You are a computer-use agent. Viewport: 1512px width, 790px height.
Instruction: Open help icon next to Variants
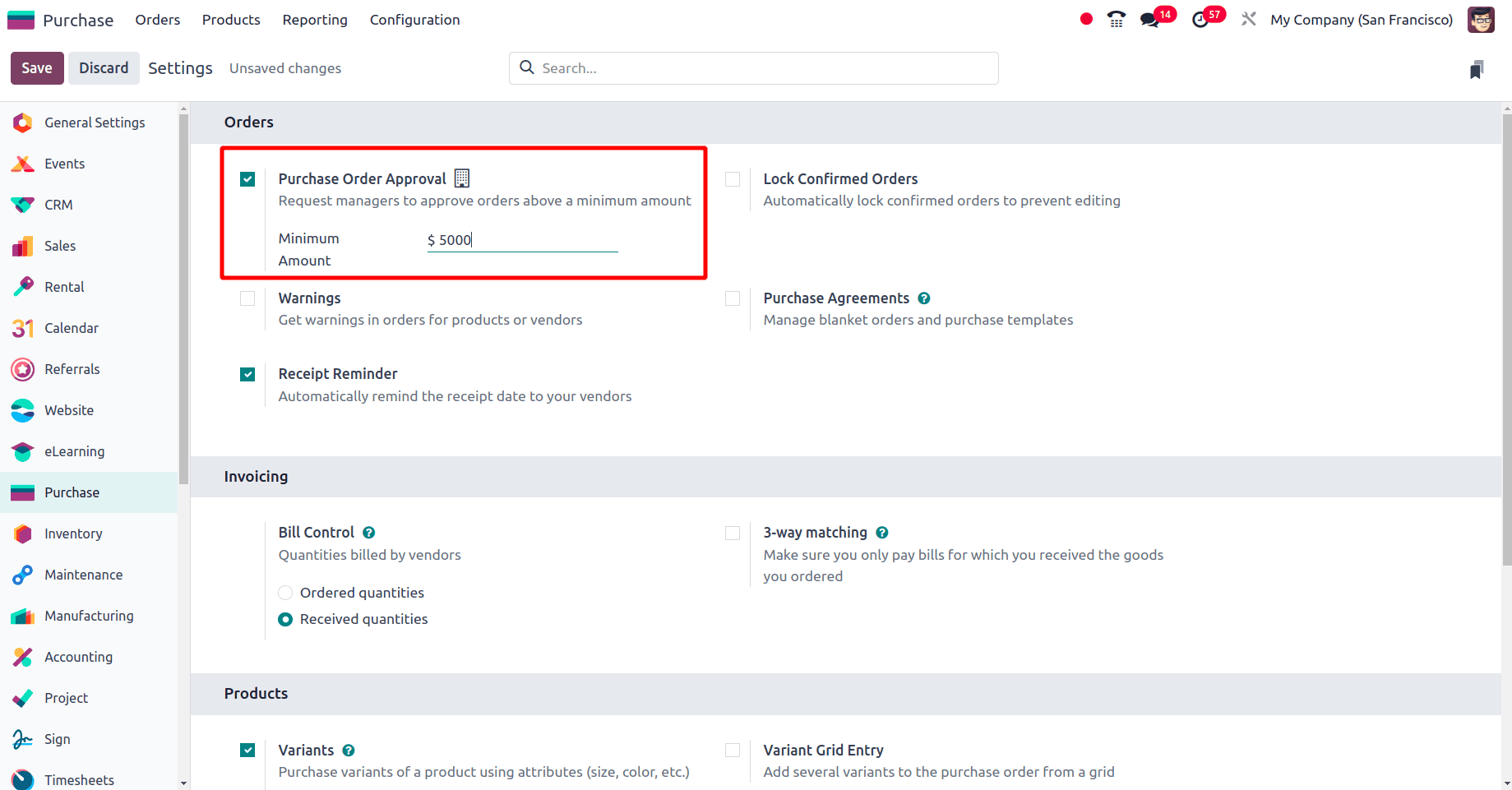tap(348, 751)
